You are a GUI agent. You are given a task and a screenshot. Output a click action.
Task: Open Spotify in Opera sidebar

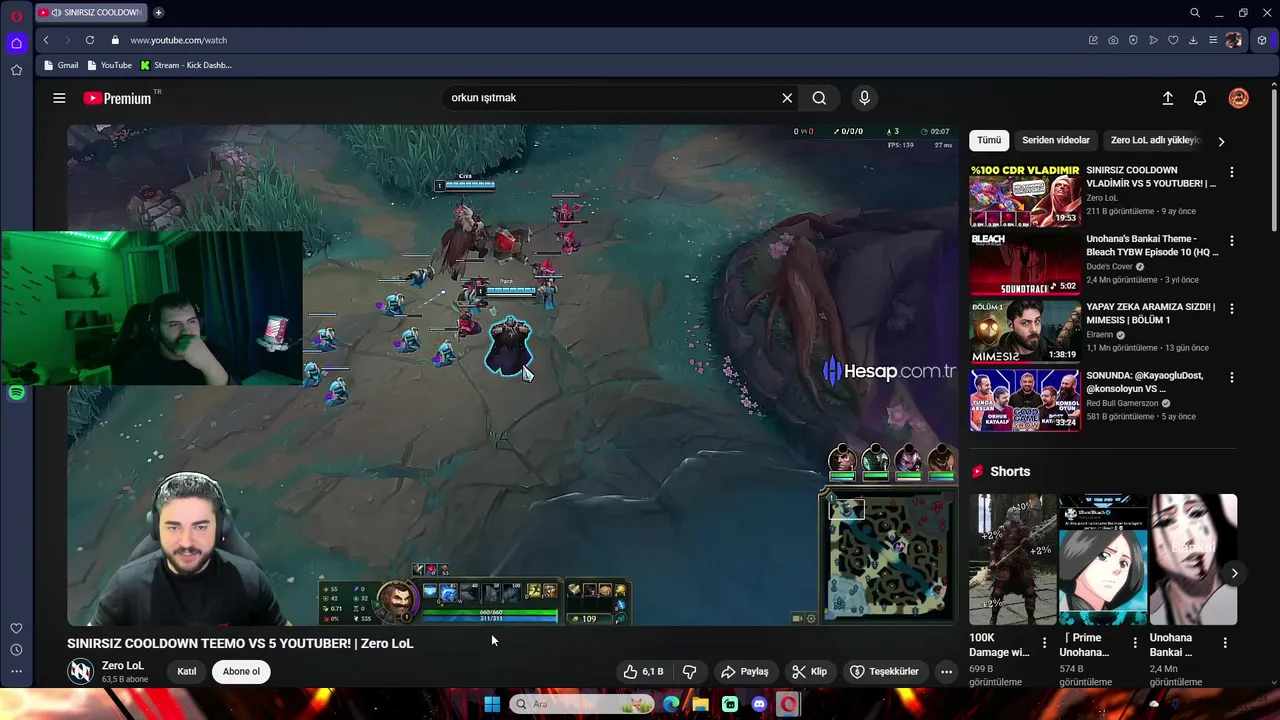coord(16,393)
